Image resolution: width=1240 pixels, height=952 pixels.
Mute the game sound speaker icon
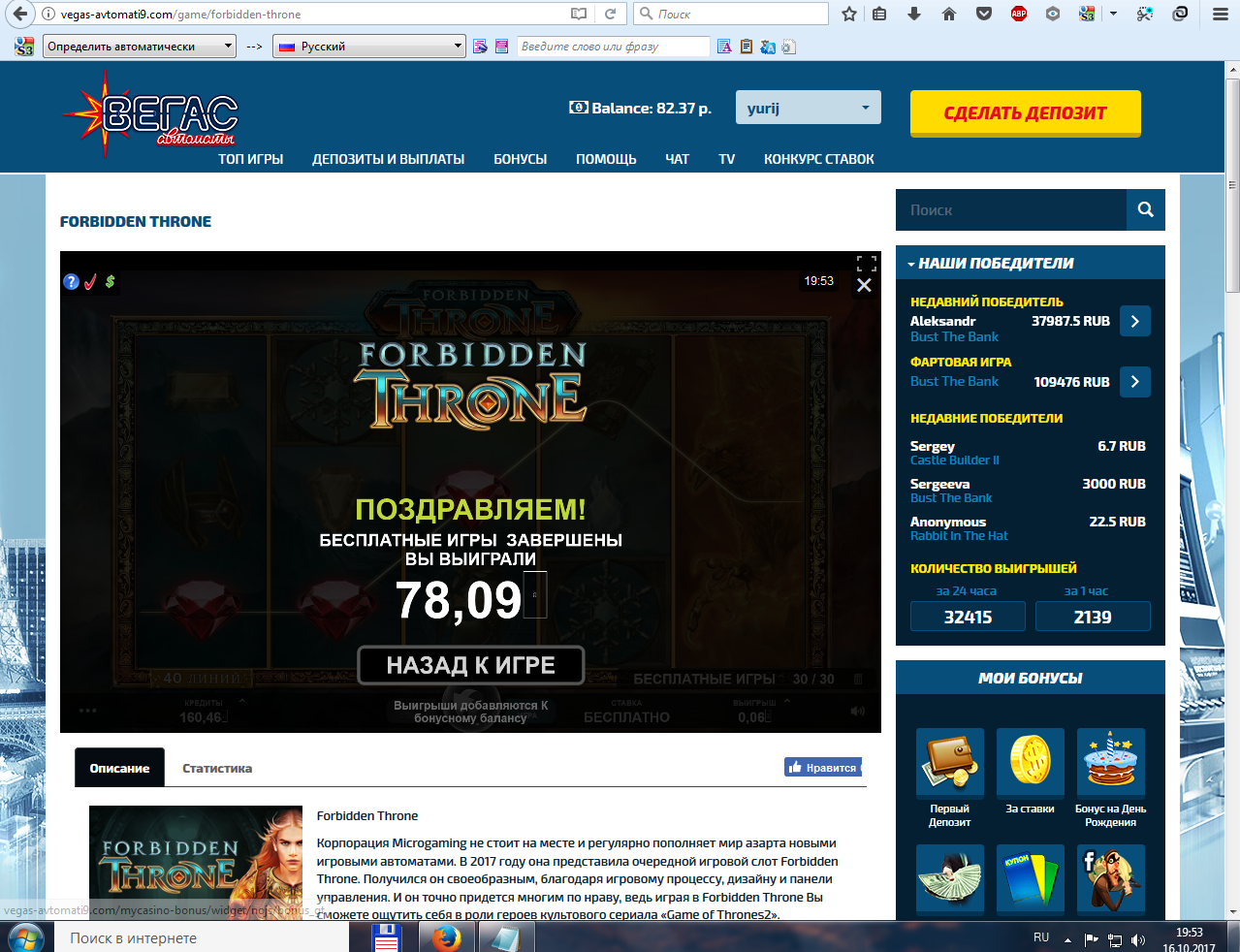858,711
